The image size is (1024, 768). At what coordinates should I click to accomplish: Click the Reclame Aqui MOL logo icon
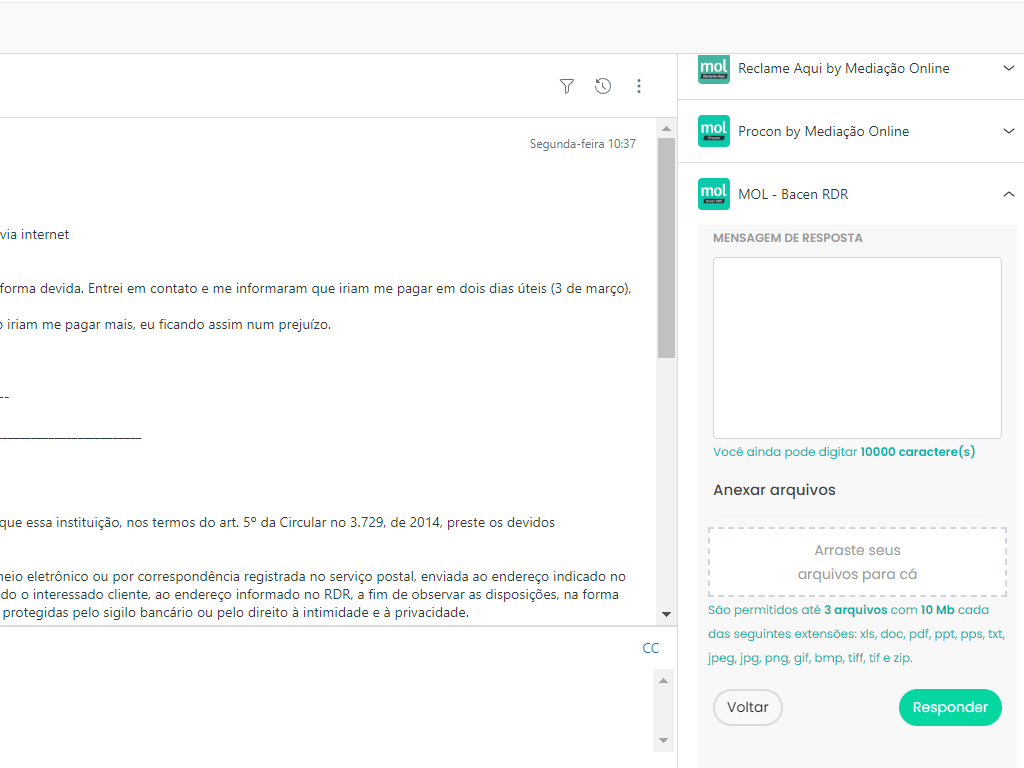(714, 68)
